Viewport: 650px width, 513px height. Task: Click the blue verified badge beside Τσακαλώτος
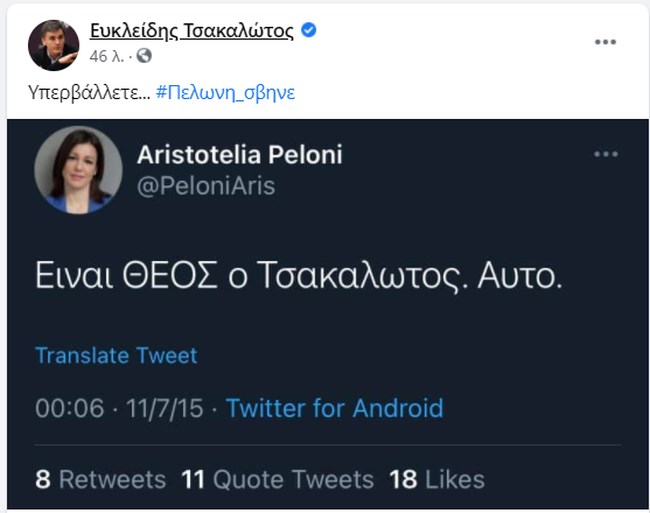pos(309,31)
